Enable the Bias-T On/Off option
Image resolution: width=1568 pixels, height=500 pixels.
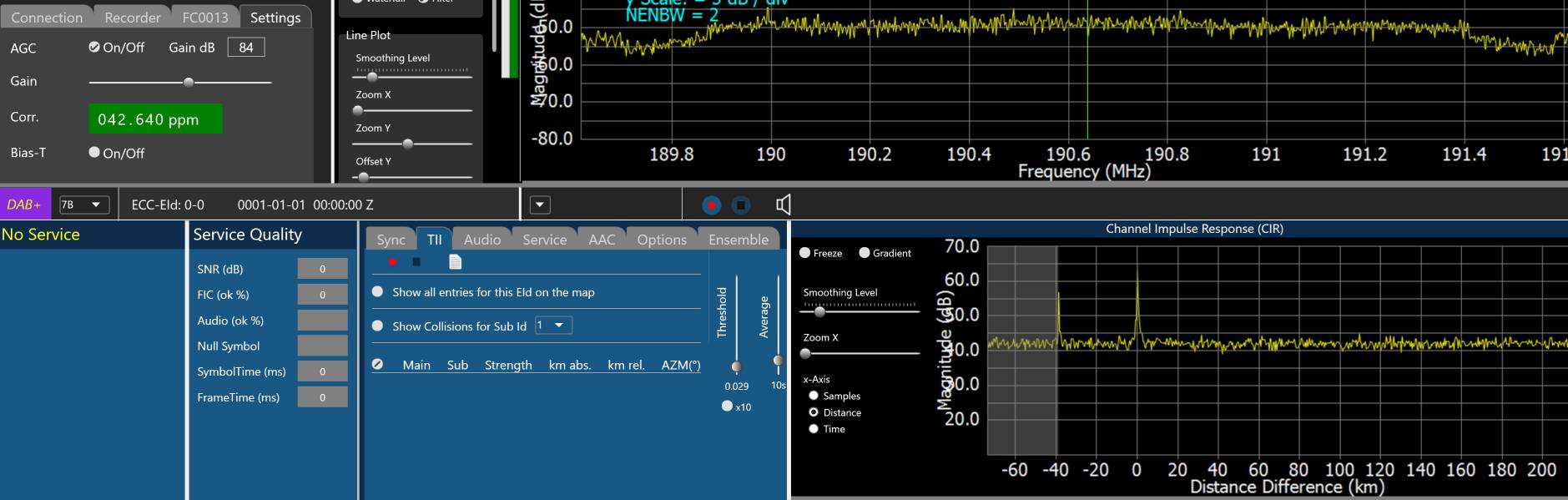click(x=94, y=153)
